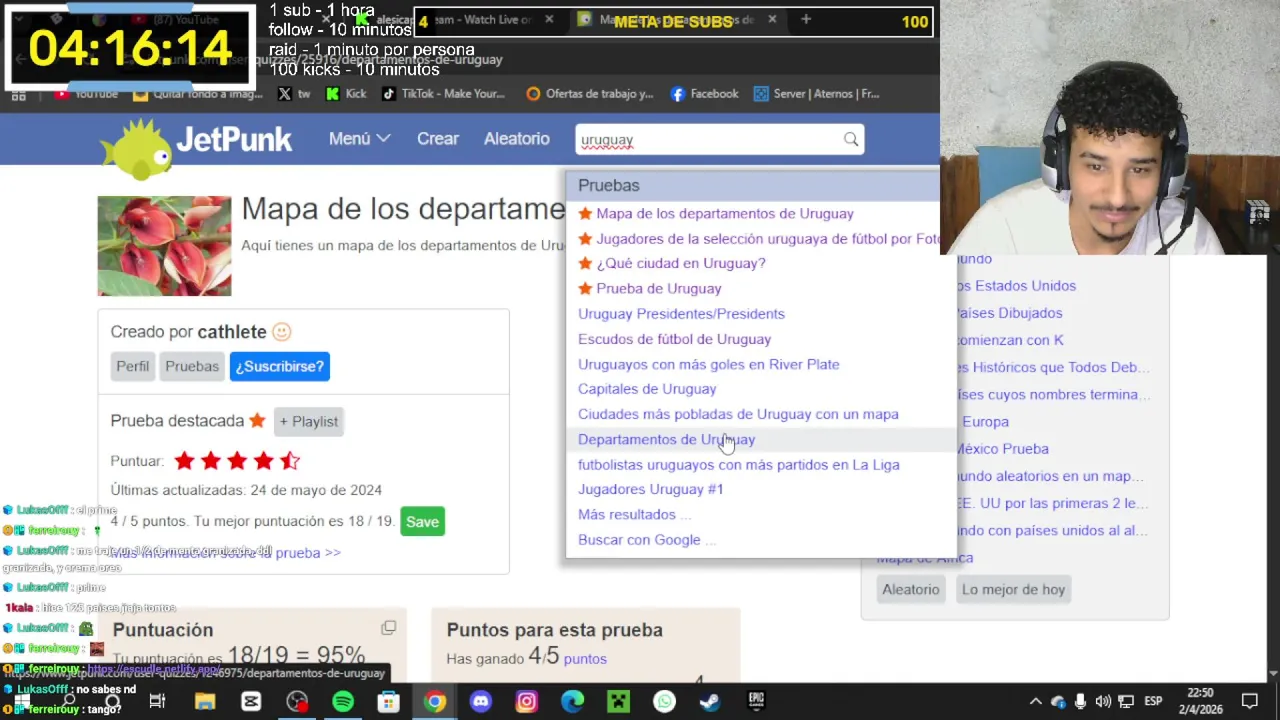Open the TikTok bookmark
1280x720 pixels.
(443, 94)
